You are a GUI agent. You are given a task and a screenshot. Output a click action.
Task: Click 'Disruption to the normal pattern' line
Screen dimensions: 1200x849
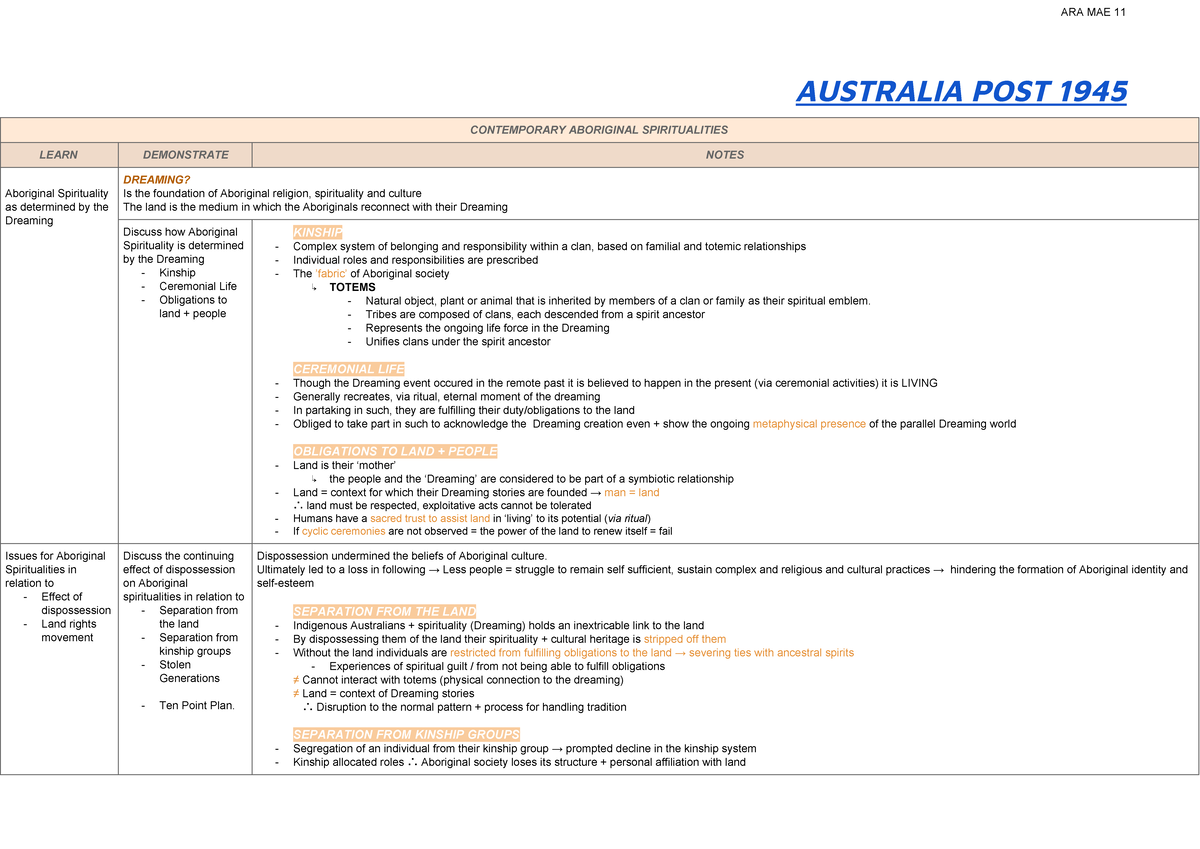tap(471, 707)
